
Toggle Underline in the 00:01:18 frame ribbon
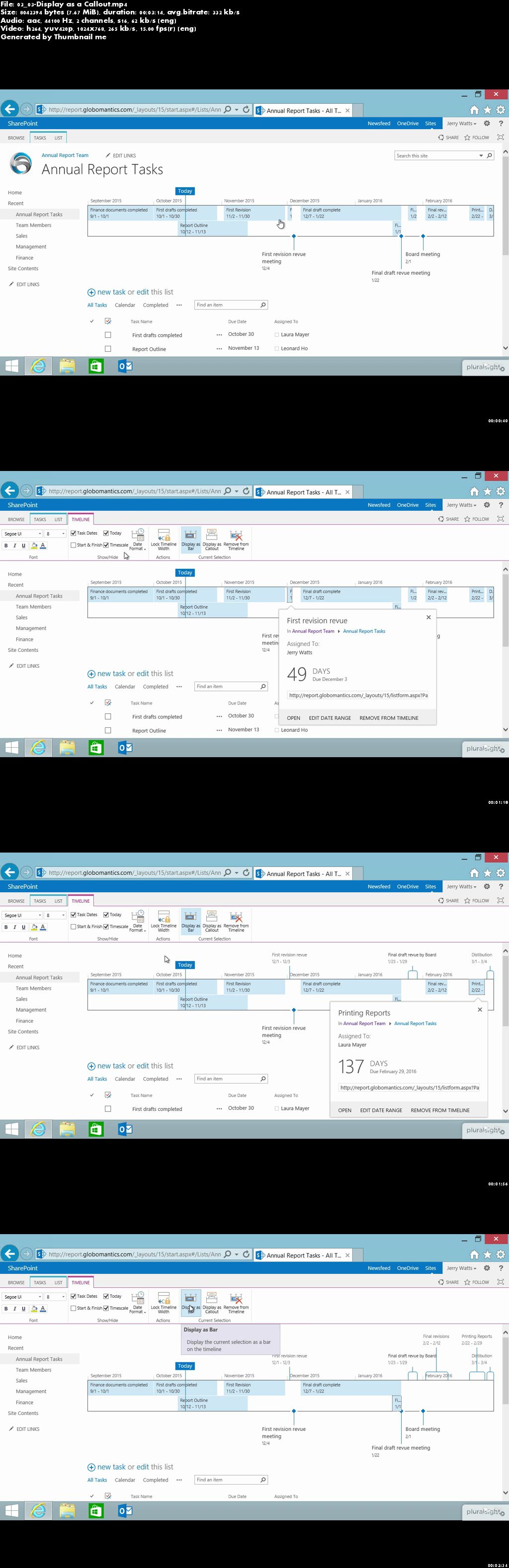click(23, 546)
